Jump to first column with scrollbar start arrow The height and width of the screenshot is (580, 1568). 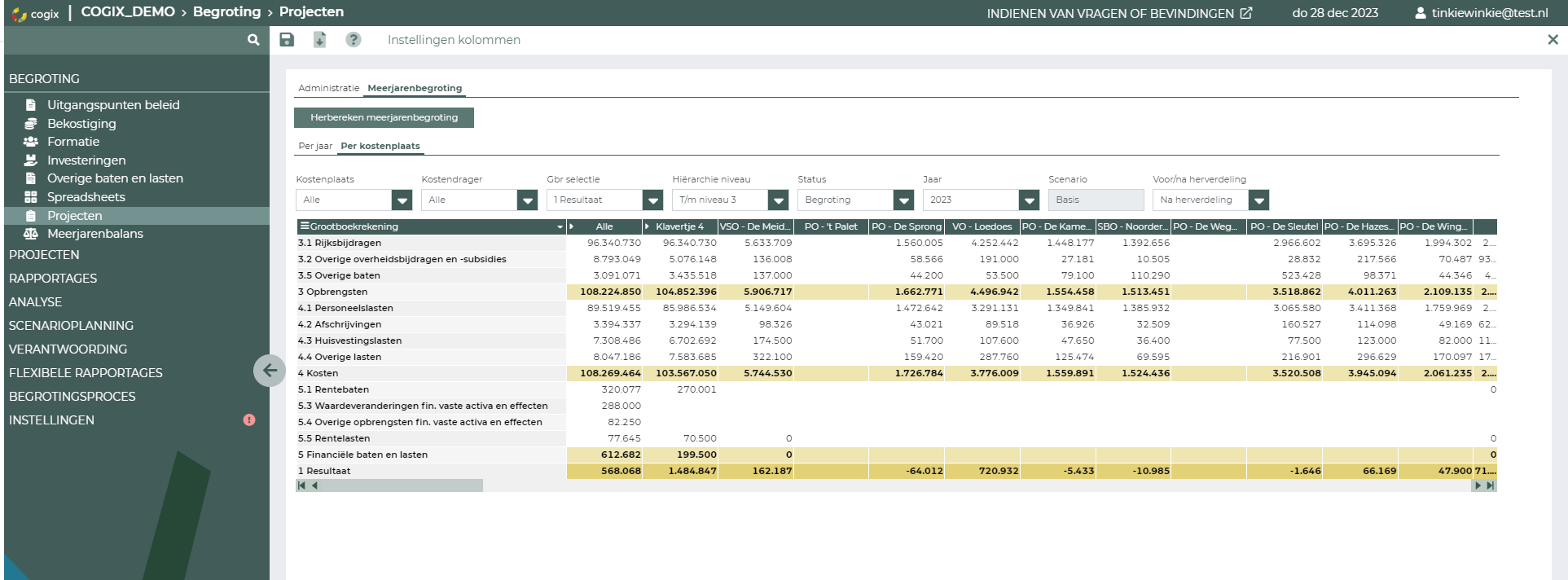point(301,486)
